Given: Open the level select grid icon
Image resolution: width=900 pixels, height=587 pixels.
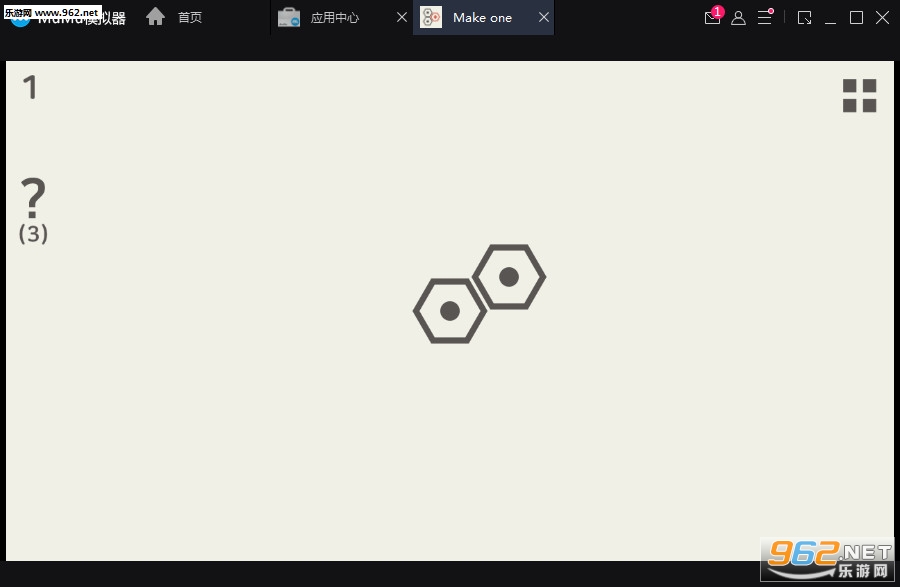Looking at the screenshot, I should click(859, 95).
